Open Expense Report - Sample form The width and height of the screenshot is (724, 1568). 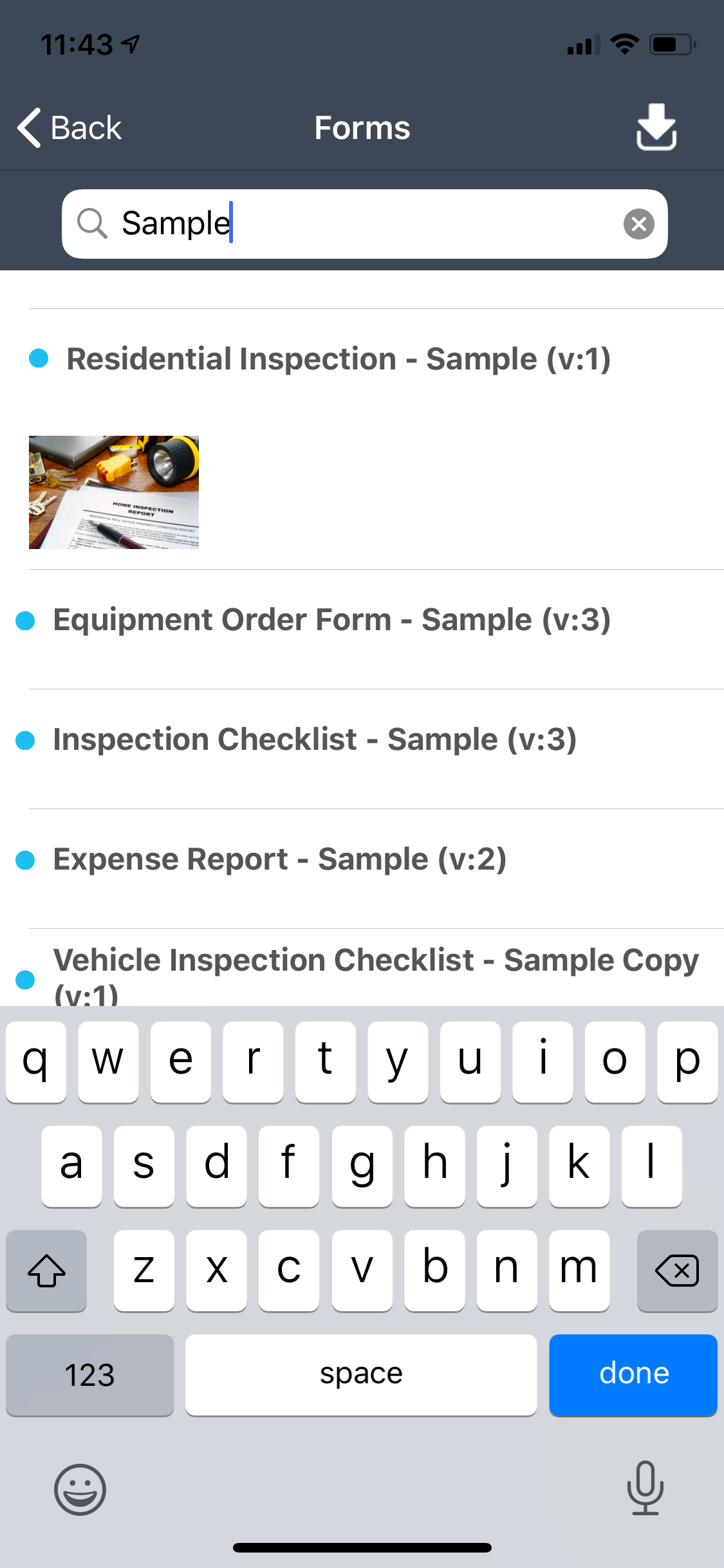point(280,859)
